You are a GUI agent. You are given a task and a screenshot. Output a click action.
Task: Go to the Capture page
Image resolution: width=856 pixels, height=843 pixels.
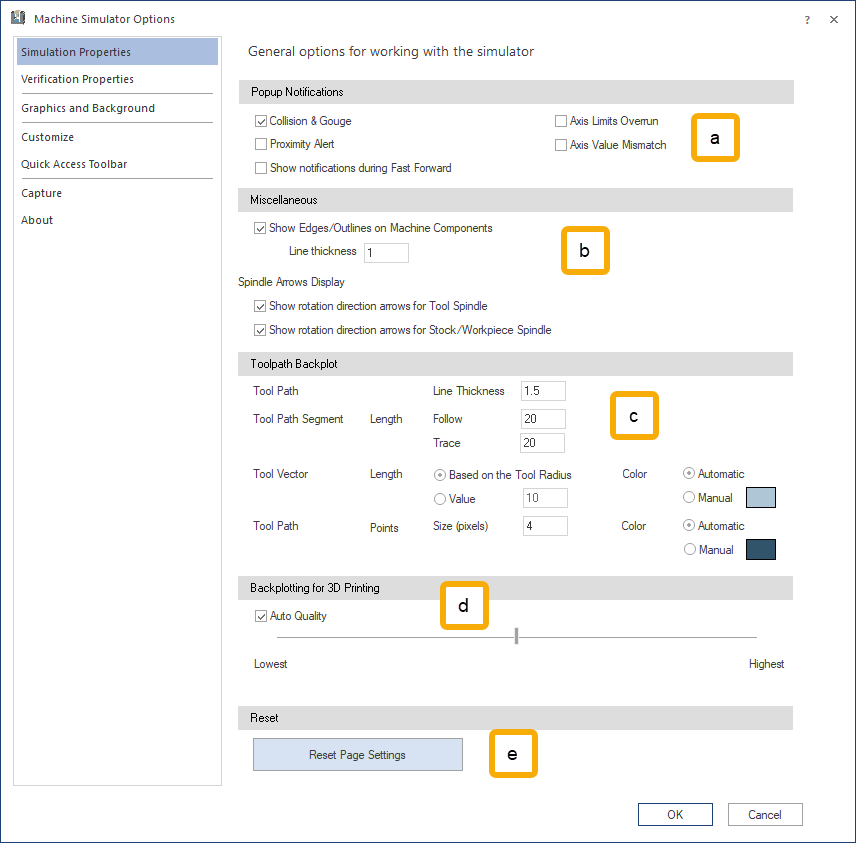[x=42, y=193]
